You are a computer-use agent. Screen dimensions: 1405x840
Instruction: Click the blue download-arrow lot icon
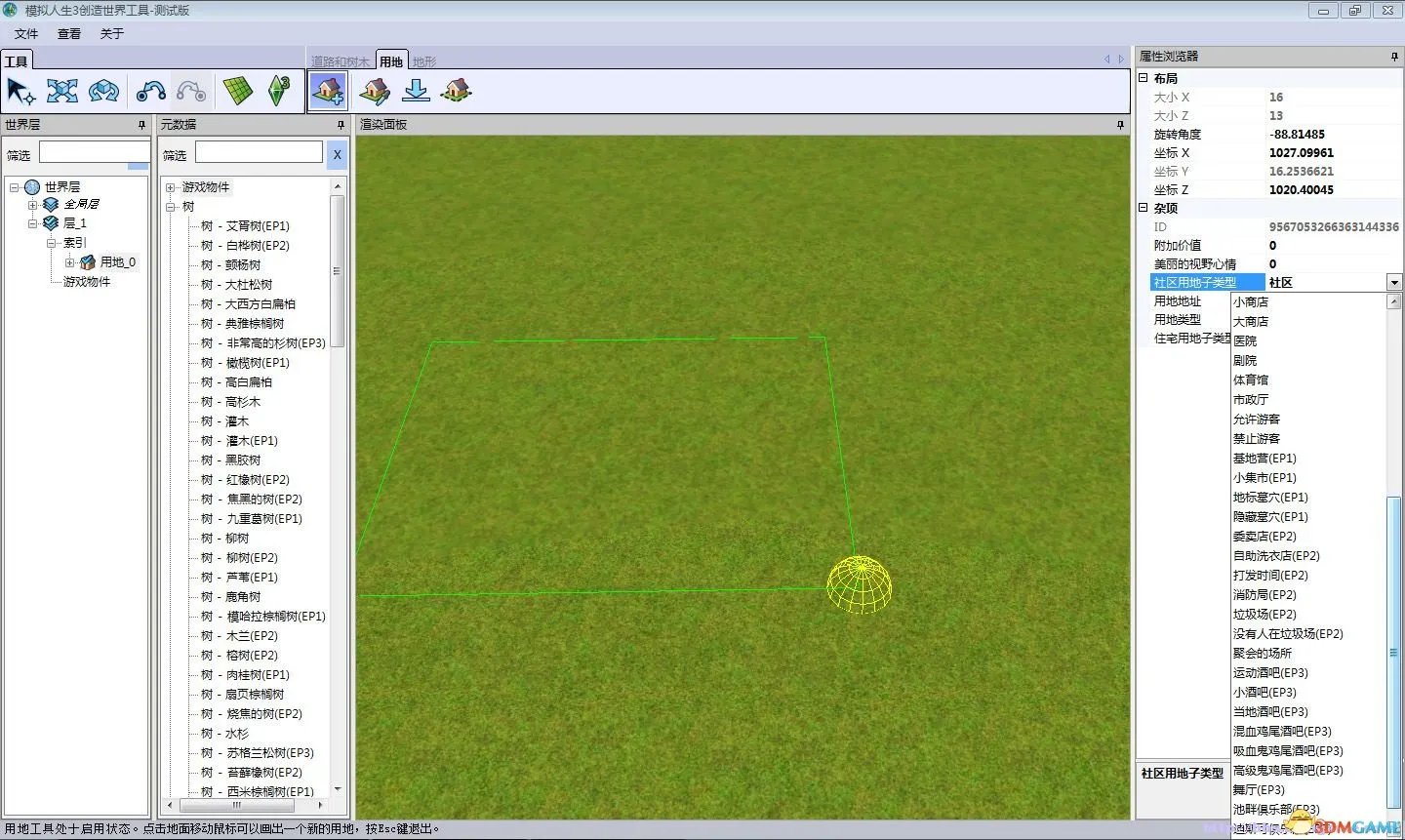pos(416,92)
